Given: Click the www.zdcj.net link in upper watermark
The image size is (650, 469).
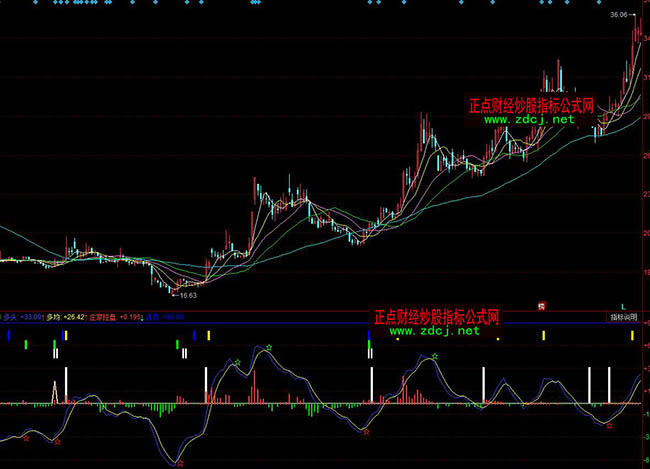Looking at the screenshot, I should coord(530,119).
